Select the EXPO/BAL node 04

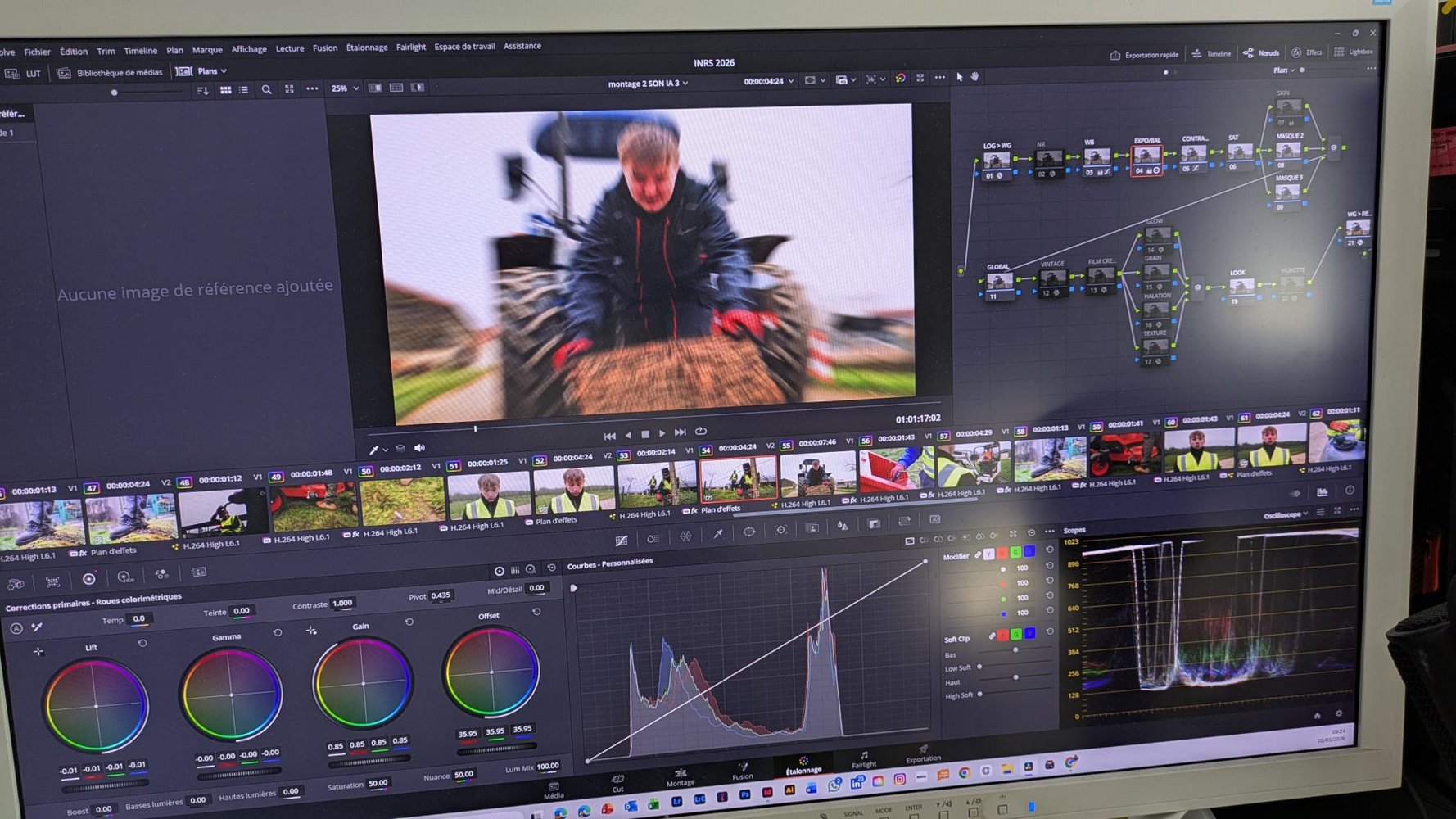coord(1146,157)
